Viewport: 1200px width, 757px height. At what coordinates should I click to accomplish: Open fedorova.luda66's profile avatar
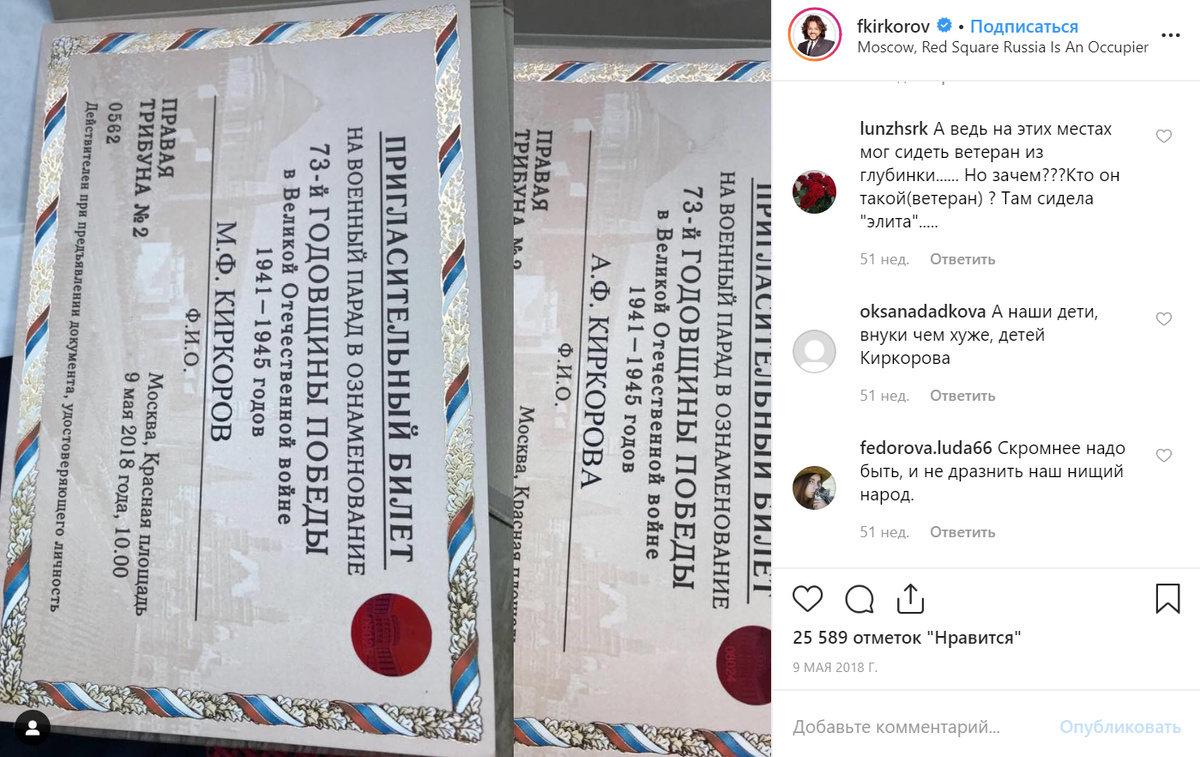(814, 488)
